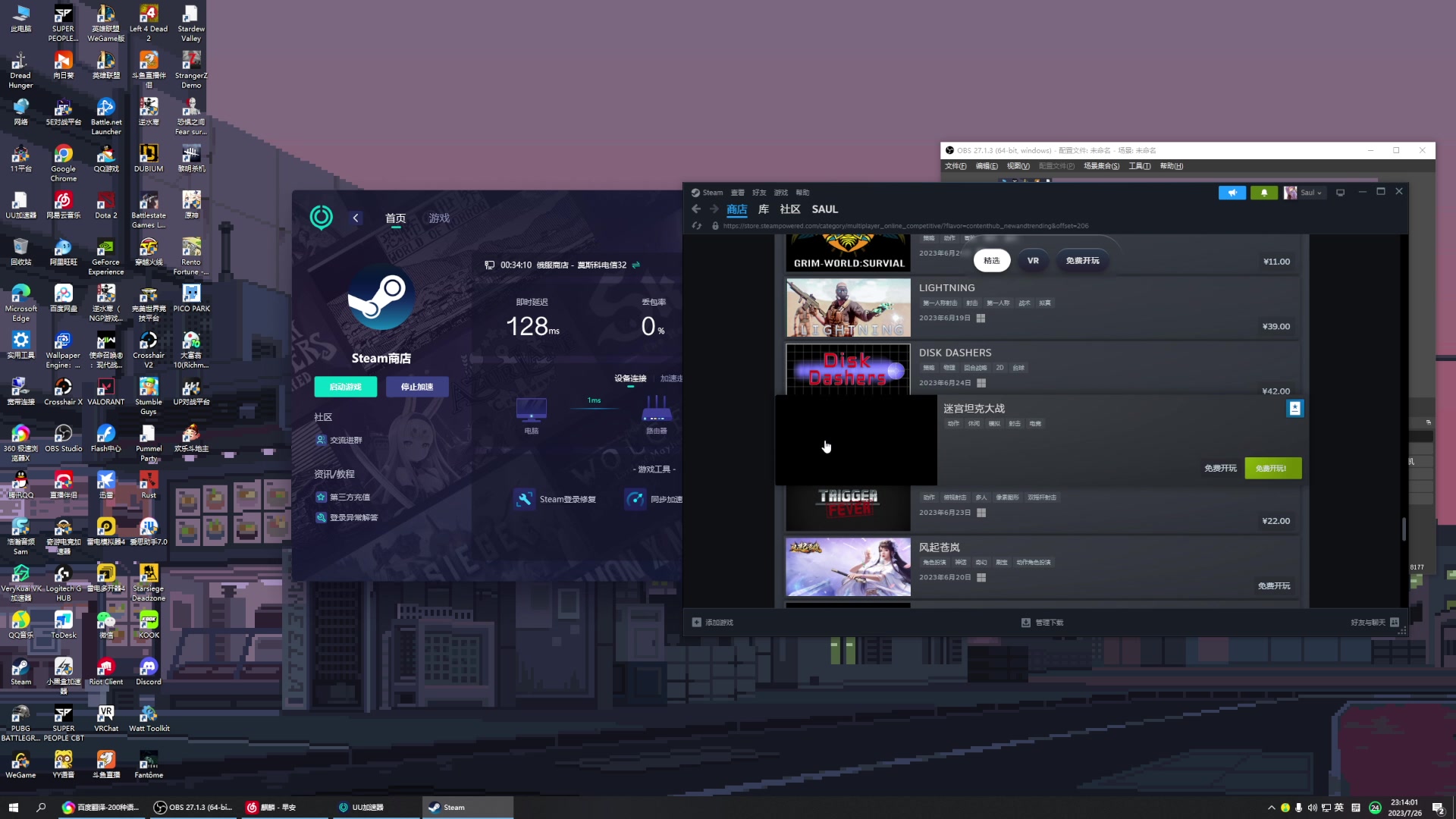Open 管理下载 downloads in Steam footer
The height and width of the screenshot is (819, 1456).
click(x=1043, y=623)
